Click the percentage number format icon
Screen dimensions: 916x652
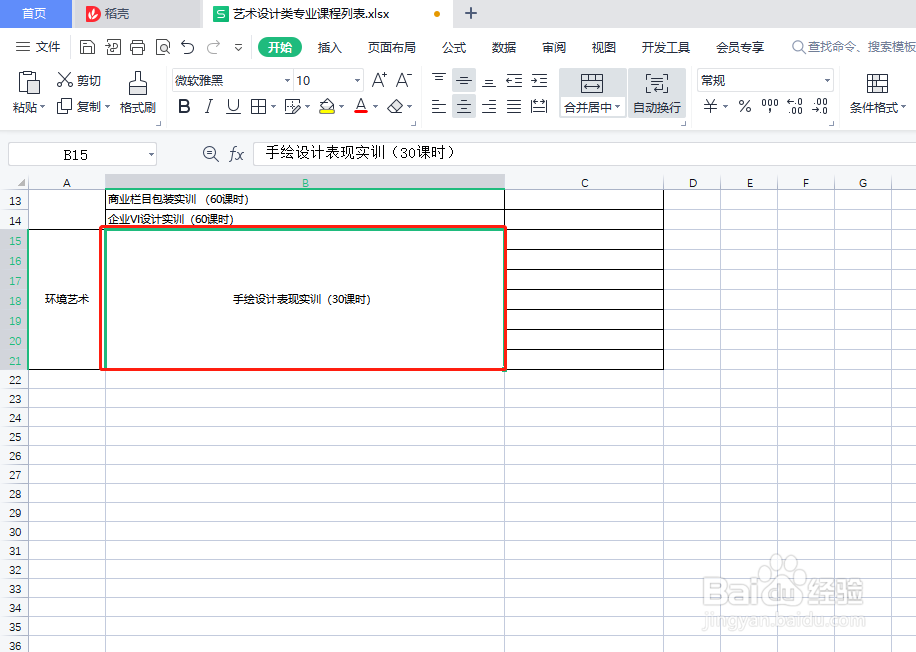(x=745, y=107)
